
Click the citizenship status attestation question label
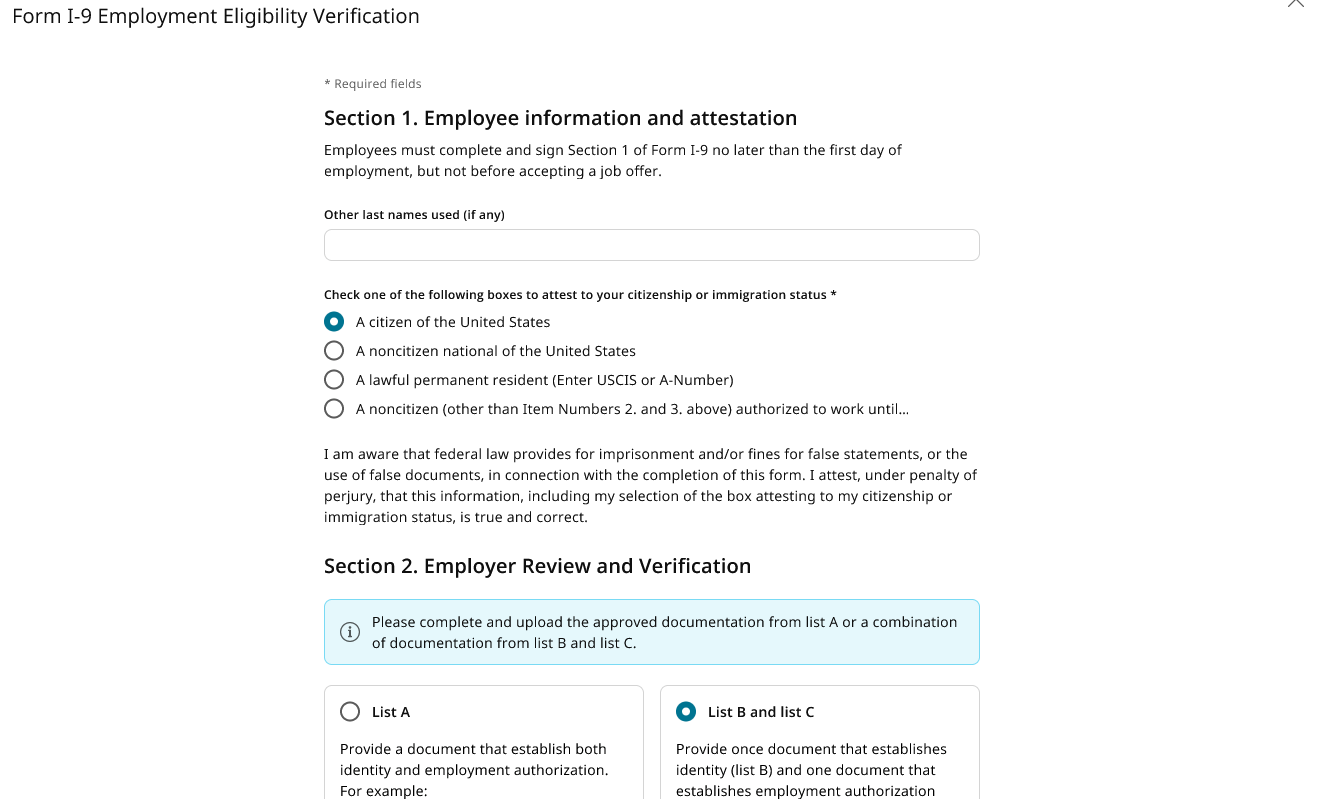click(x=580, y=295)
